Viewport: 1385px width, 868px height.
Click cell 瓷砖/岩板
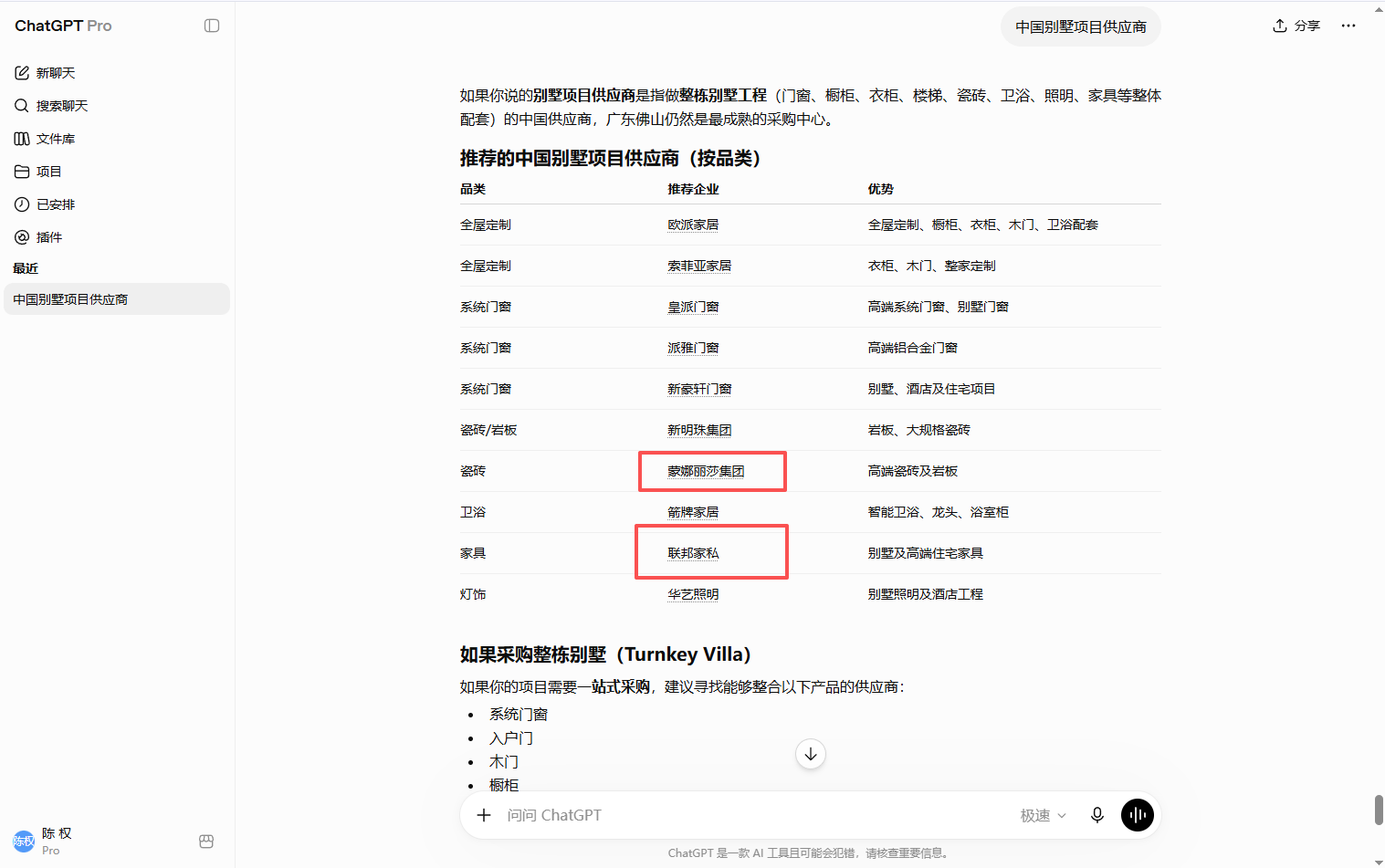[x=488, y=430]
